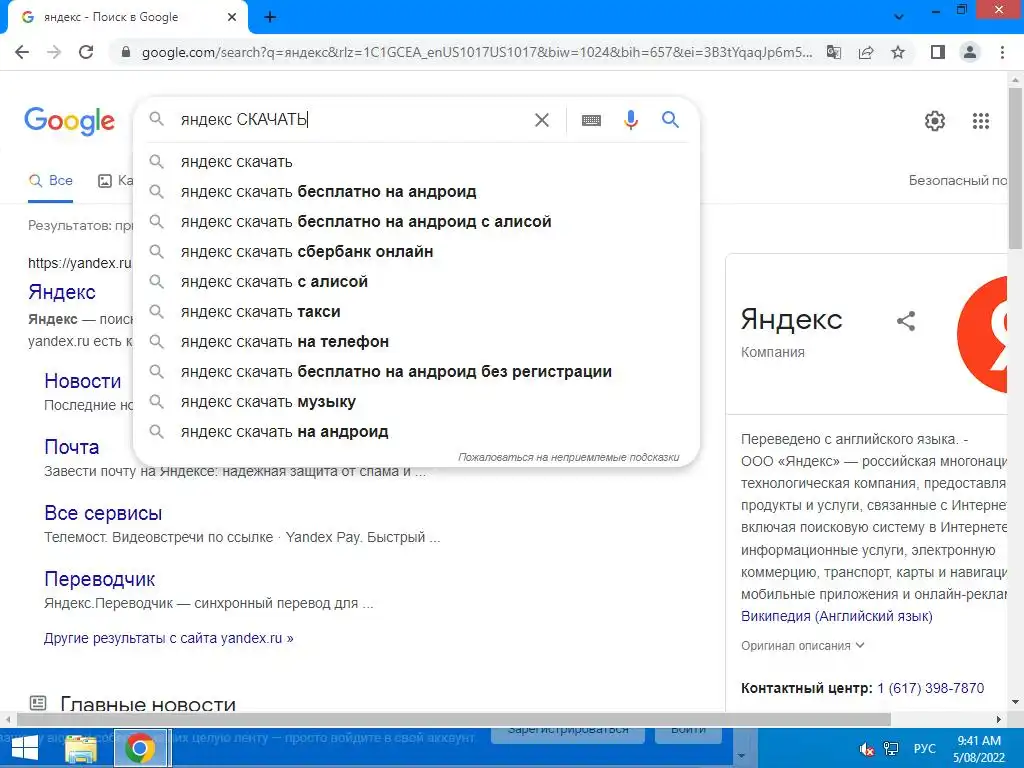The image size is (1024, 768).
Task: Click the vertical scrollbar thumb
Action: click(1015, 167)
